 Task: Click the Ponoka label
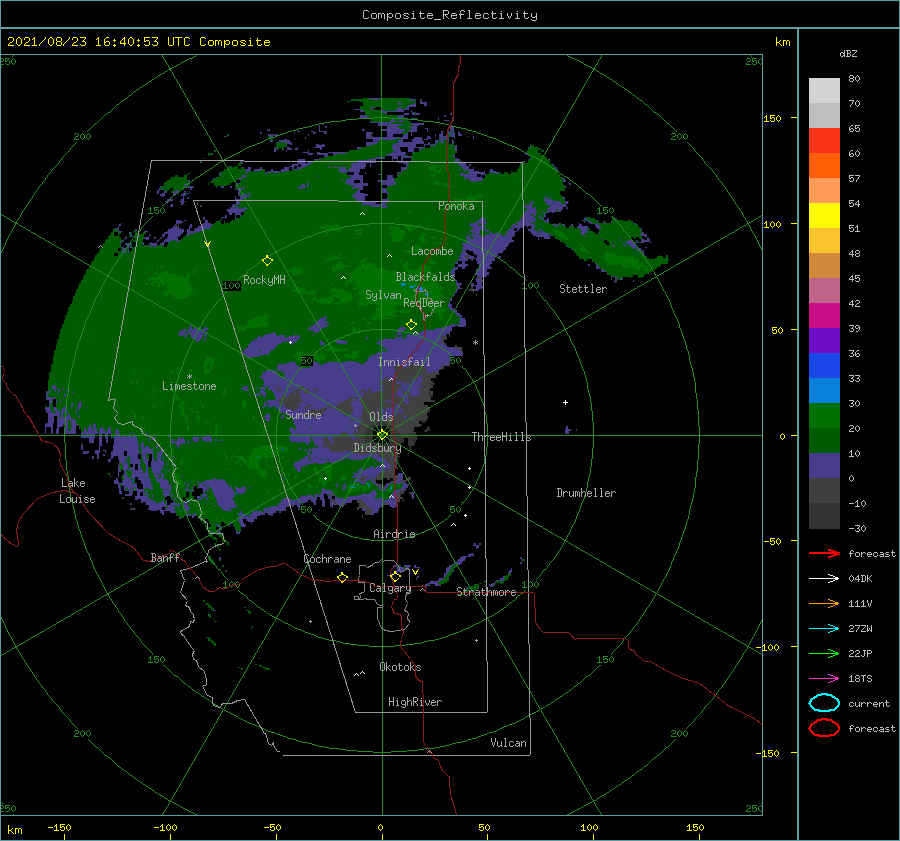456,206
